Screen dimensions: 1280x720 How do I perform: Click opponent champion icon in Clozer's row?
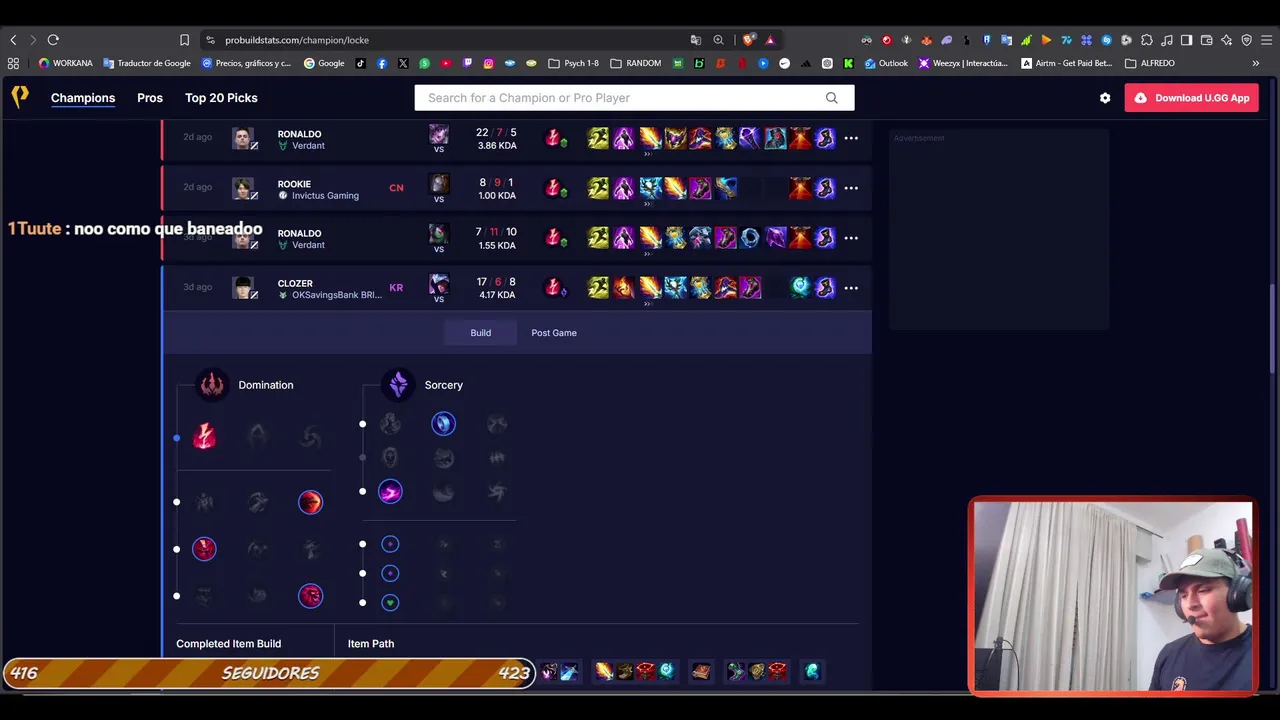pos(439,283)
